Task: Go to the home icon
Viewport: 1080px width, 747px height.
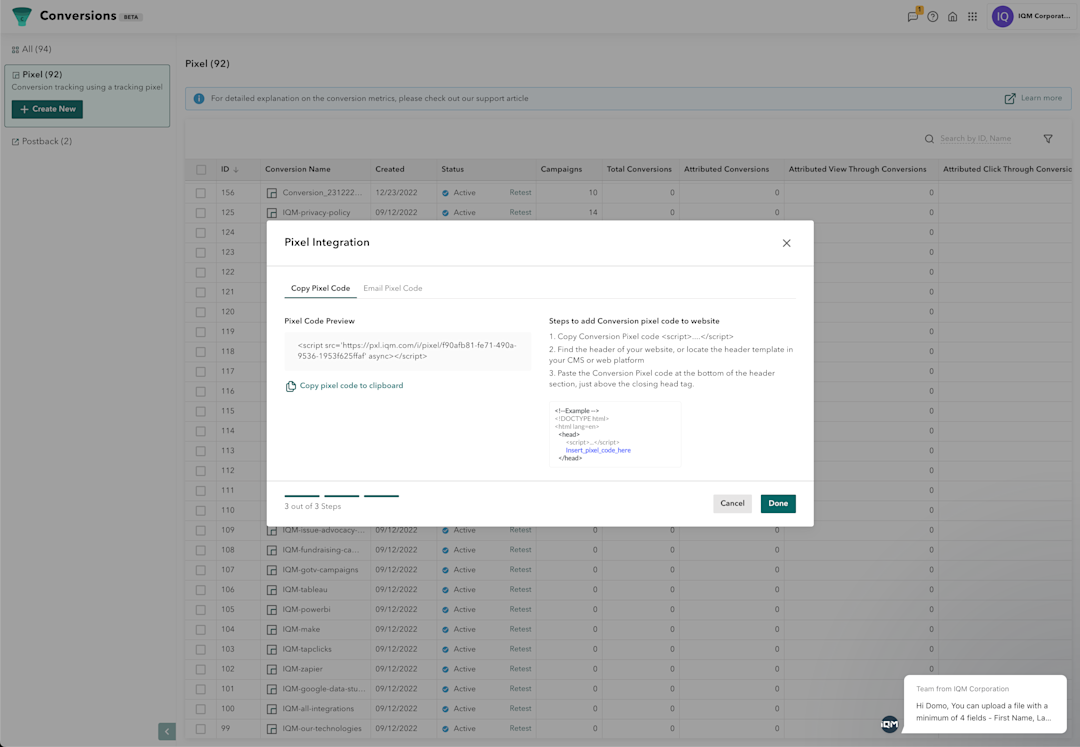Action: [x=953, y=17]
